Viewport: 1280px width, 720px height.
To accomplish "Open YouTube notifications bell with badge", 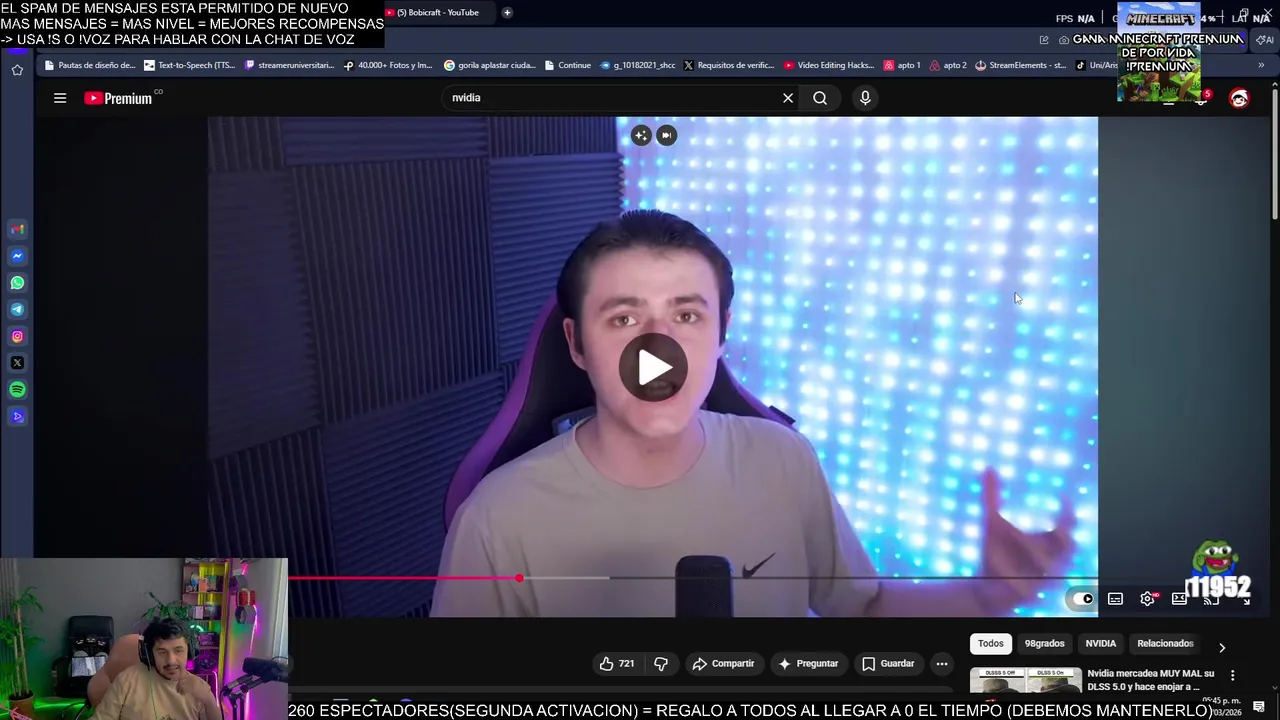I will [1201, 98].
